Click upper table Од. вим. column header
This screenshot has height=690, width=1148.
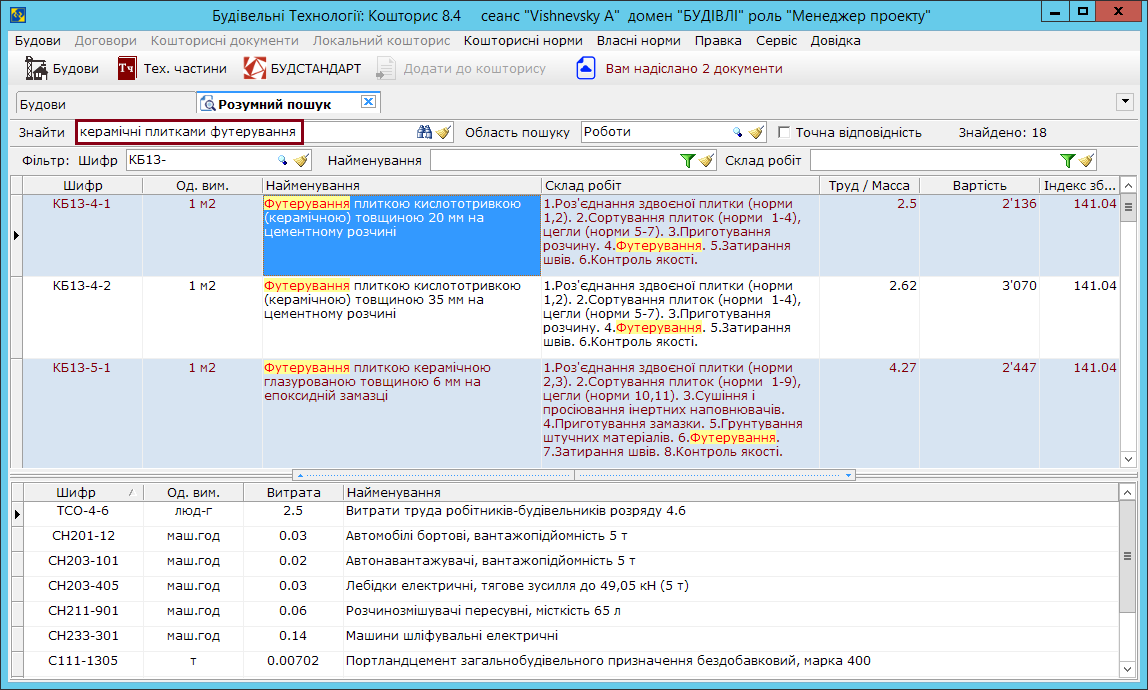202,185
